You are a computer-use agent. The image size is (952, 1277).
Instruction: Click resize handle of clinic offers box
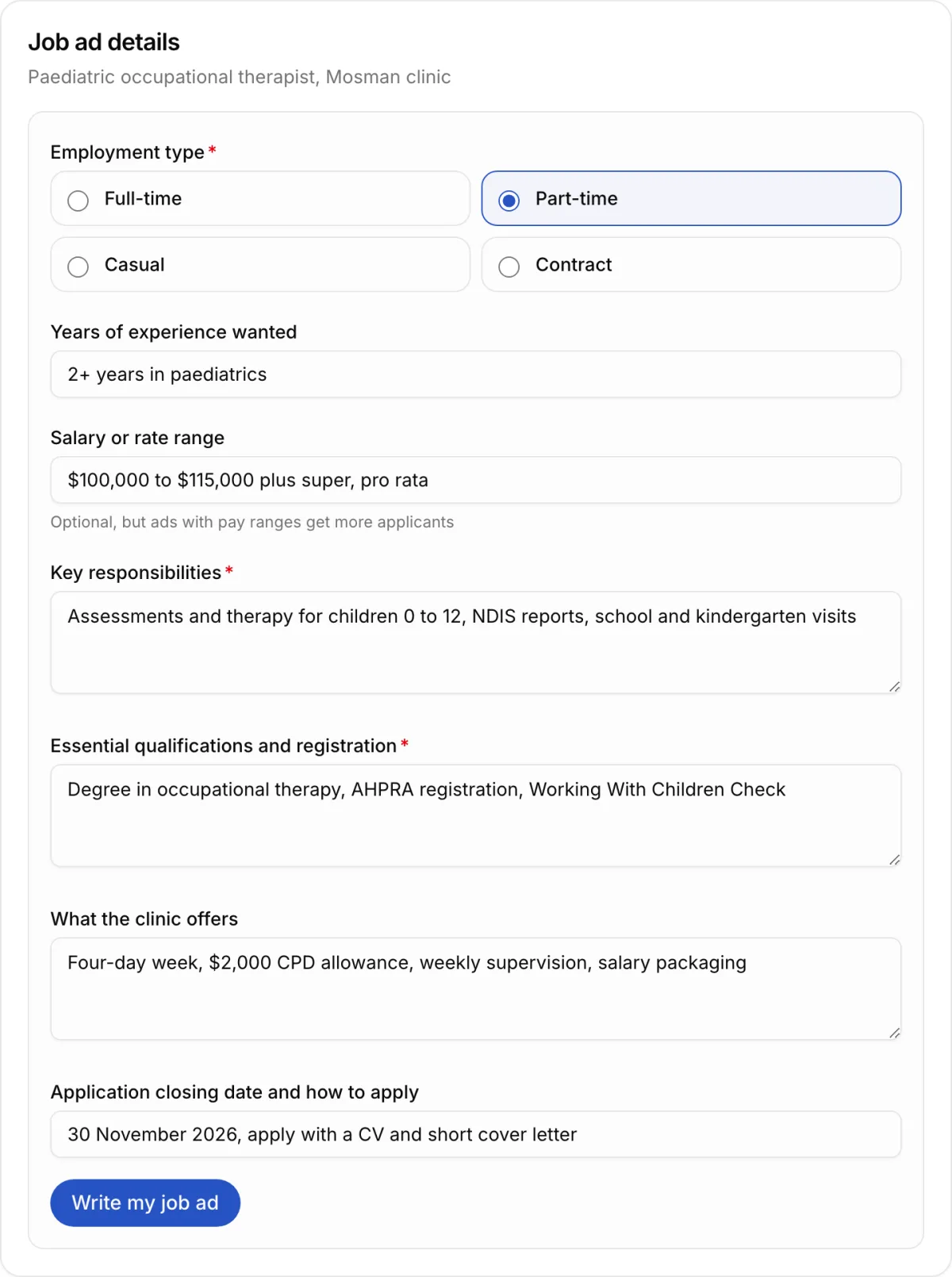894,1033
